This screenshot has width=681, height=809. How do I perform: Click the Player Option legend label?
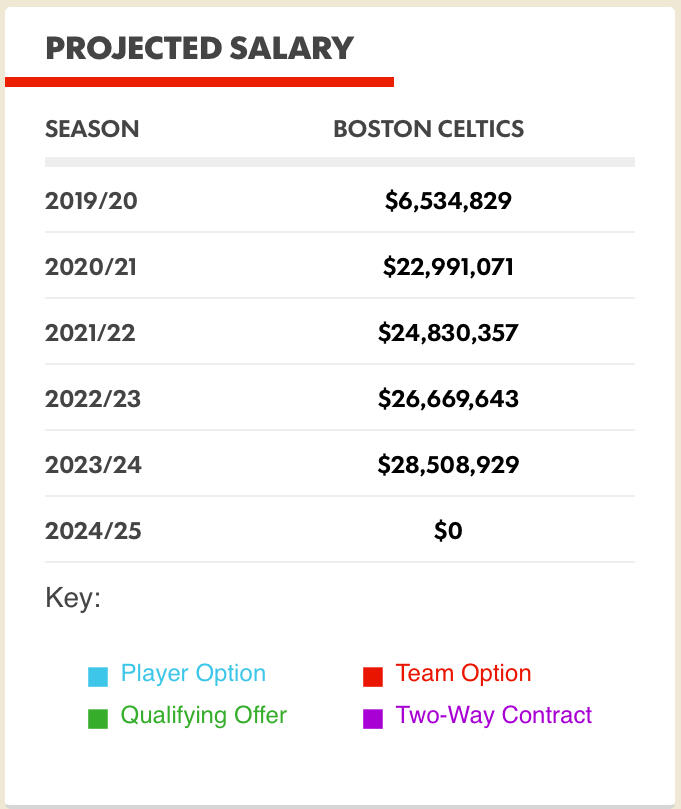point(193,673)
